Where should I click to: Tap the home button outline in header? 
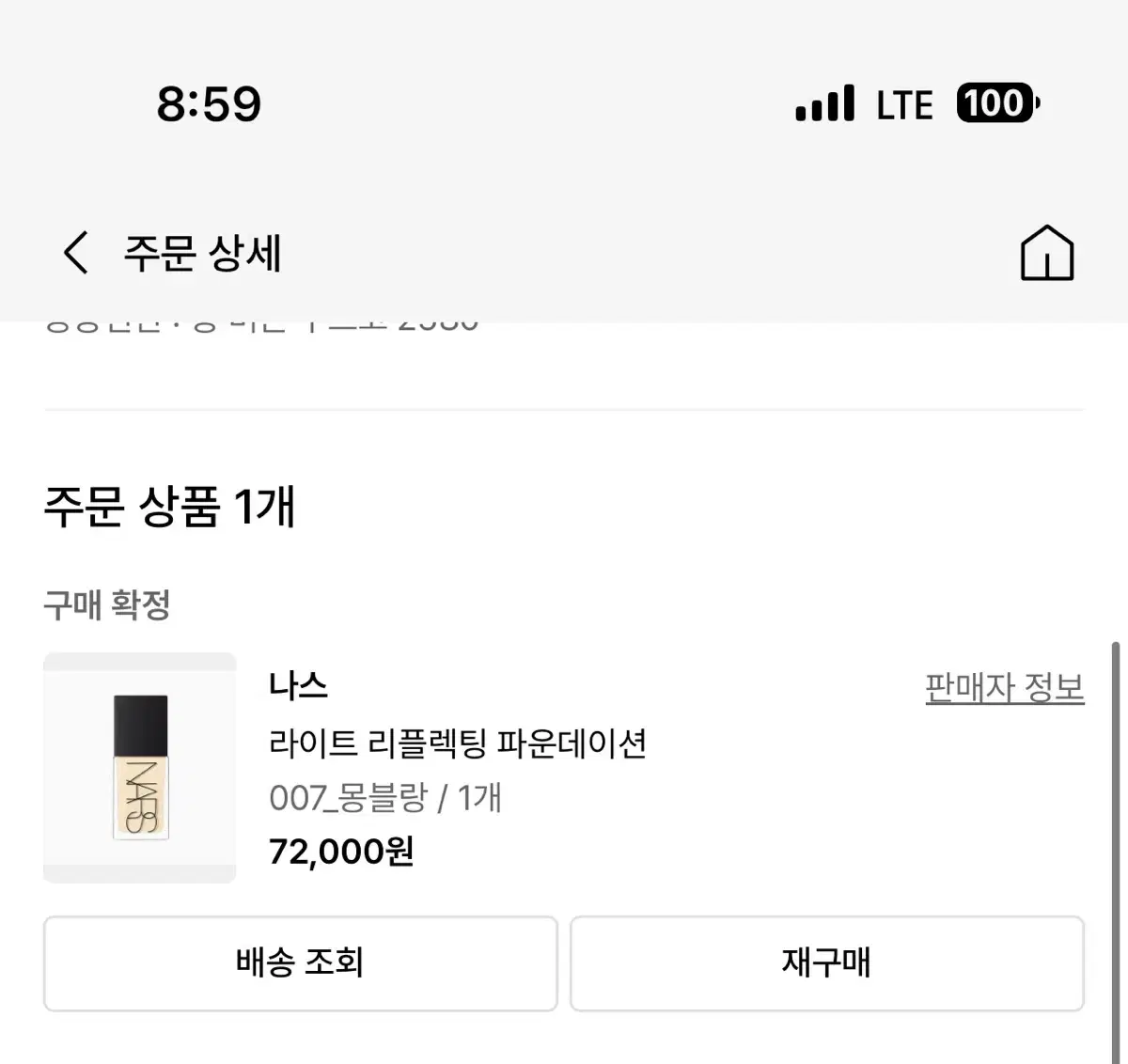[x=1047, y=252]
